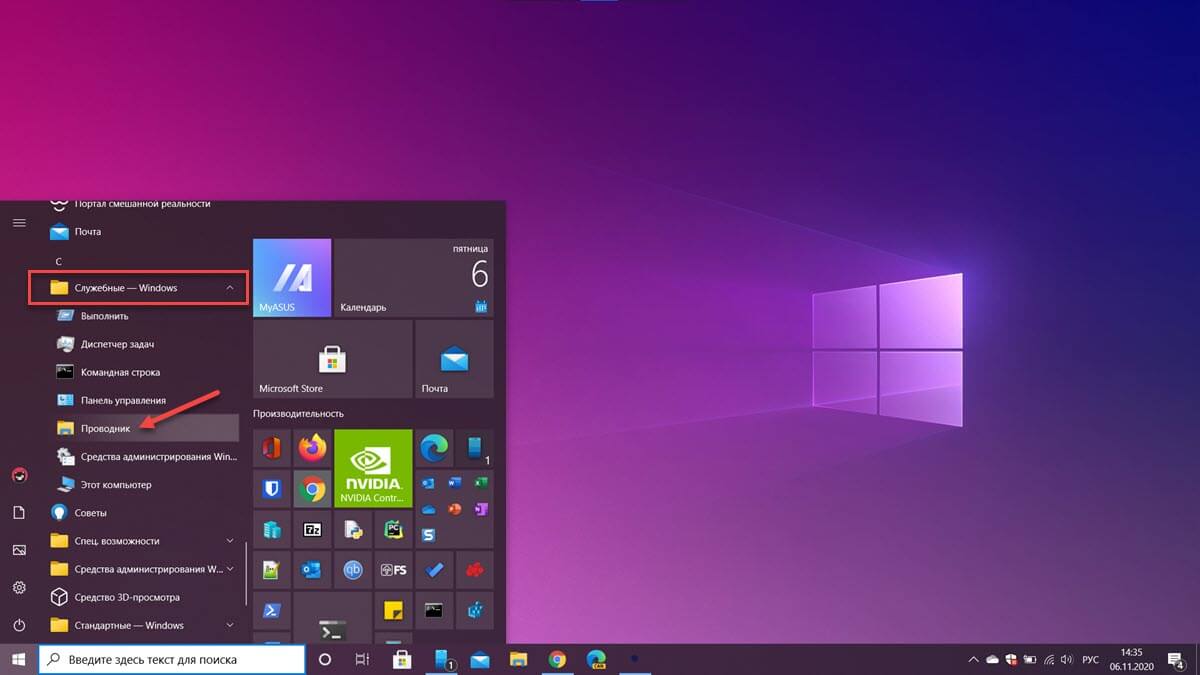This screenshot has width=1200, height=675.
Task: Click the Windows Start button
Action: pyautogui.click(x=18, y=660)
